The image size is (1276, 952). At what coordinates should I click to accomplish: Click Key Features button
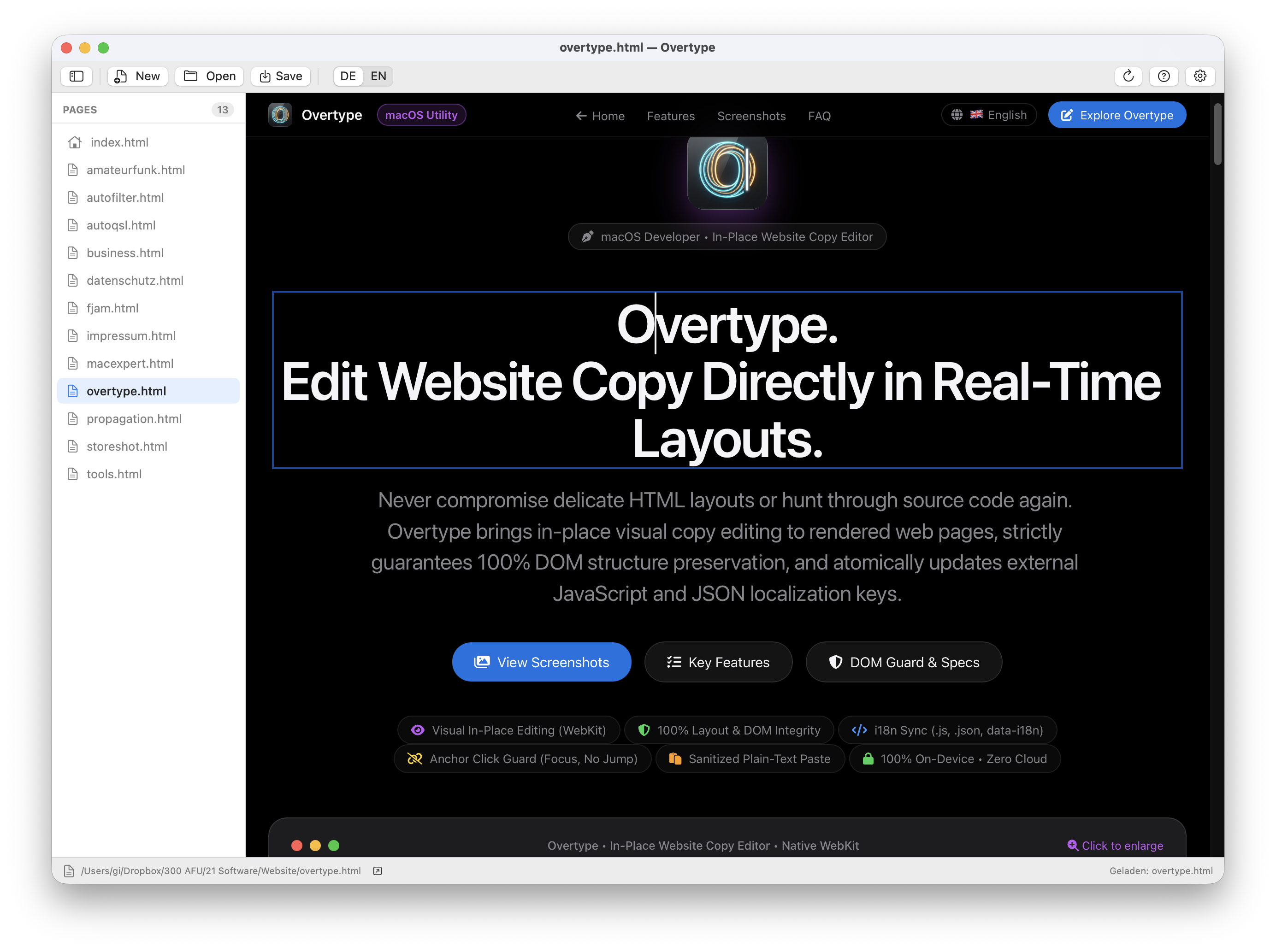(x=718, y=662)
